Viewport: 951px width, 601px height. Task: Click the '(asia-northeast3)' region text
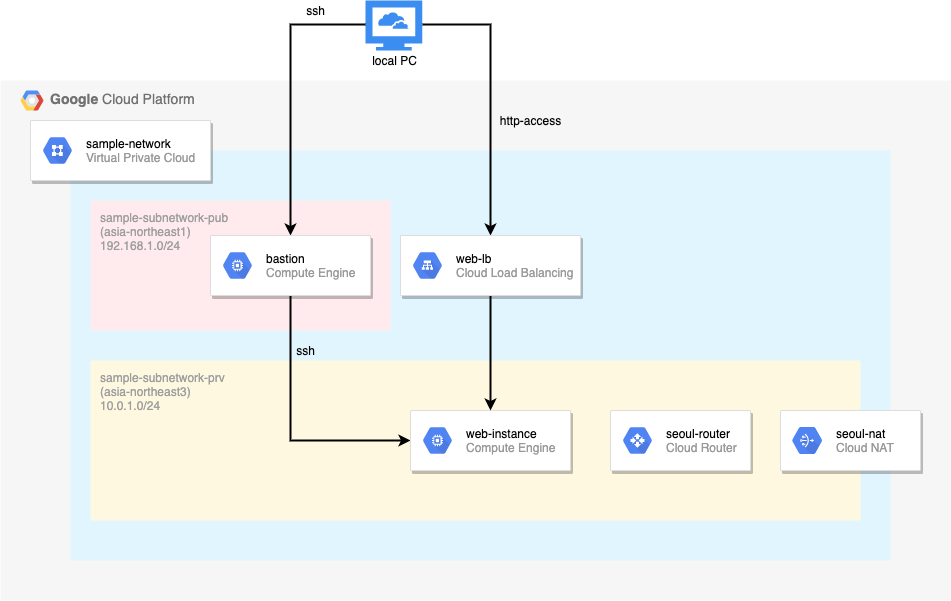pos(145,392)
